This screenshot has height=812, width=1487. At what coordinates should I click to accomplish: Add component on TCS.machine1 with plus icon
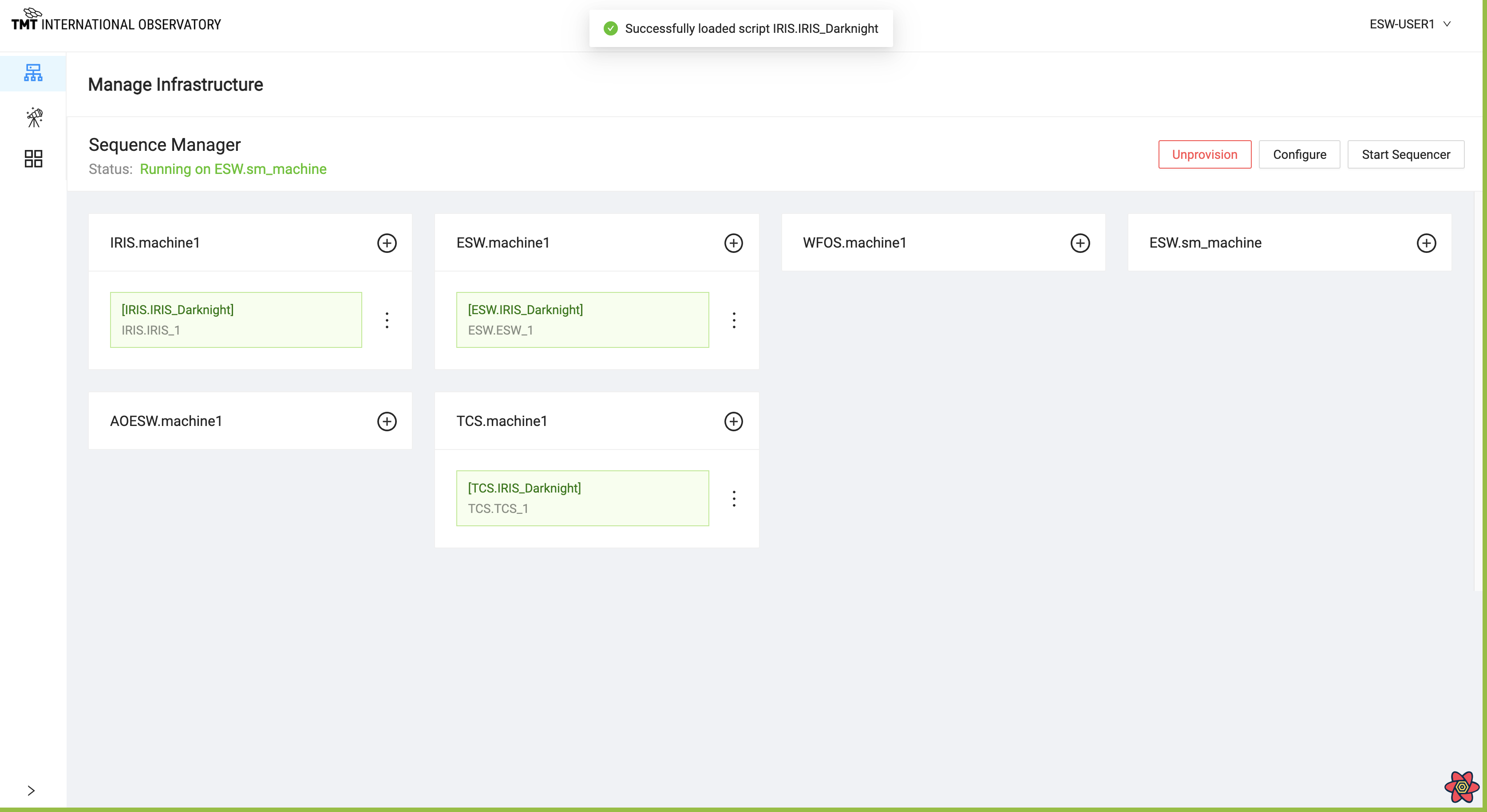733,421
